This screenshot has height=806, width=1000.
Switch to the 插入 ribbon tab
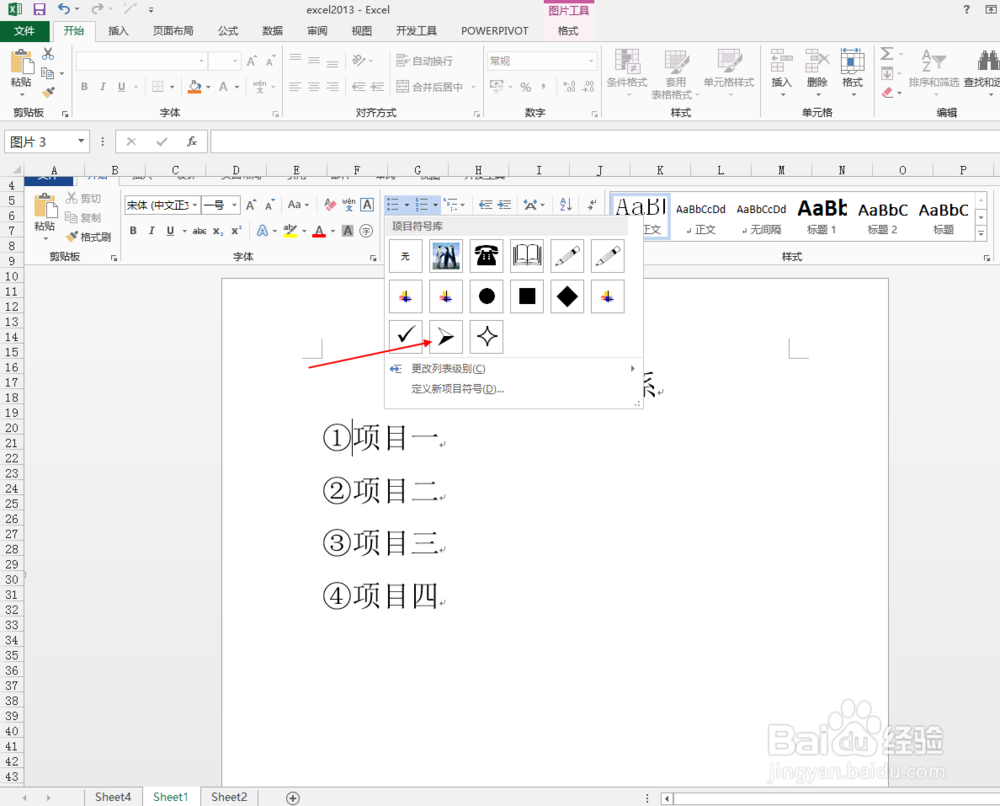tap(118, 30)
